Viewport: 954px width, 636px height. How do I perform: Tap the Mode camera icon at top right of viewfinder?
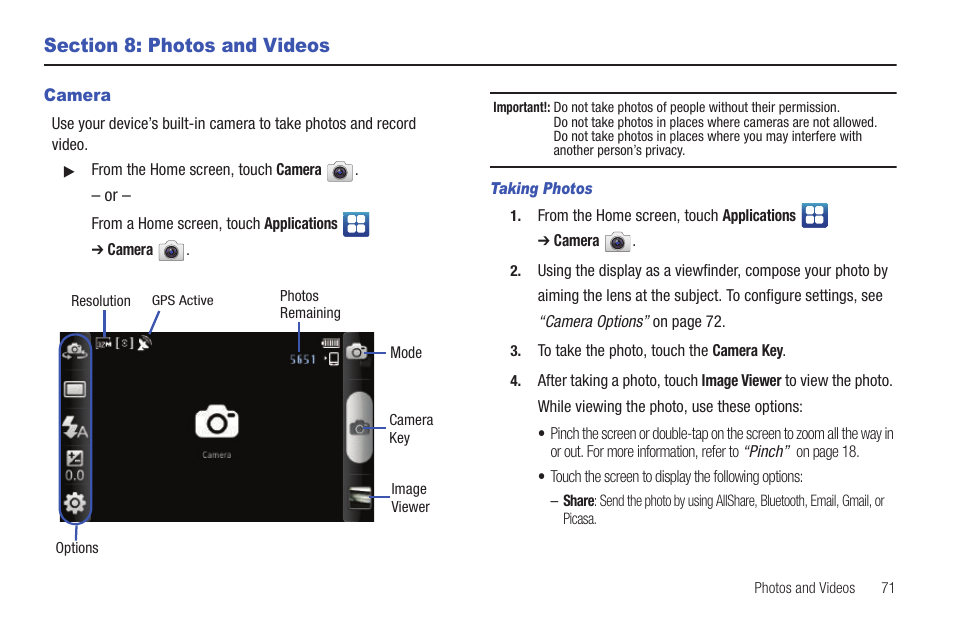pos(357,352)
